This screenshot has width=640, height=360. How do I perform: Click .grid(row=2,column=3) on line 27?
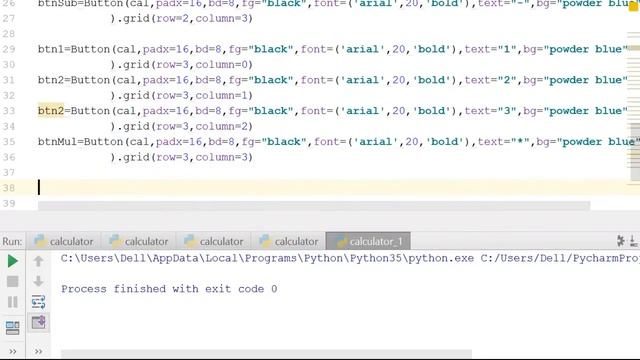tap(185, 18)
